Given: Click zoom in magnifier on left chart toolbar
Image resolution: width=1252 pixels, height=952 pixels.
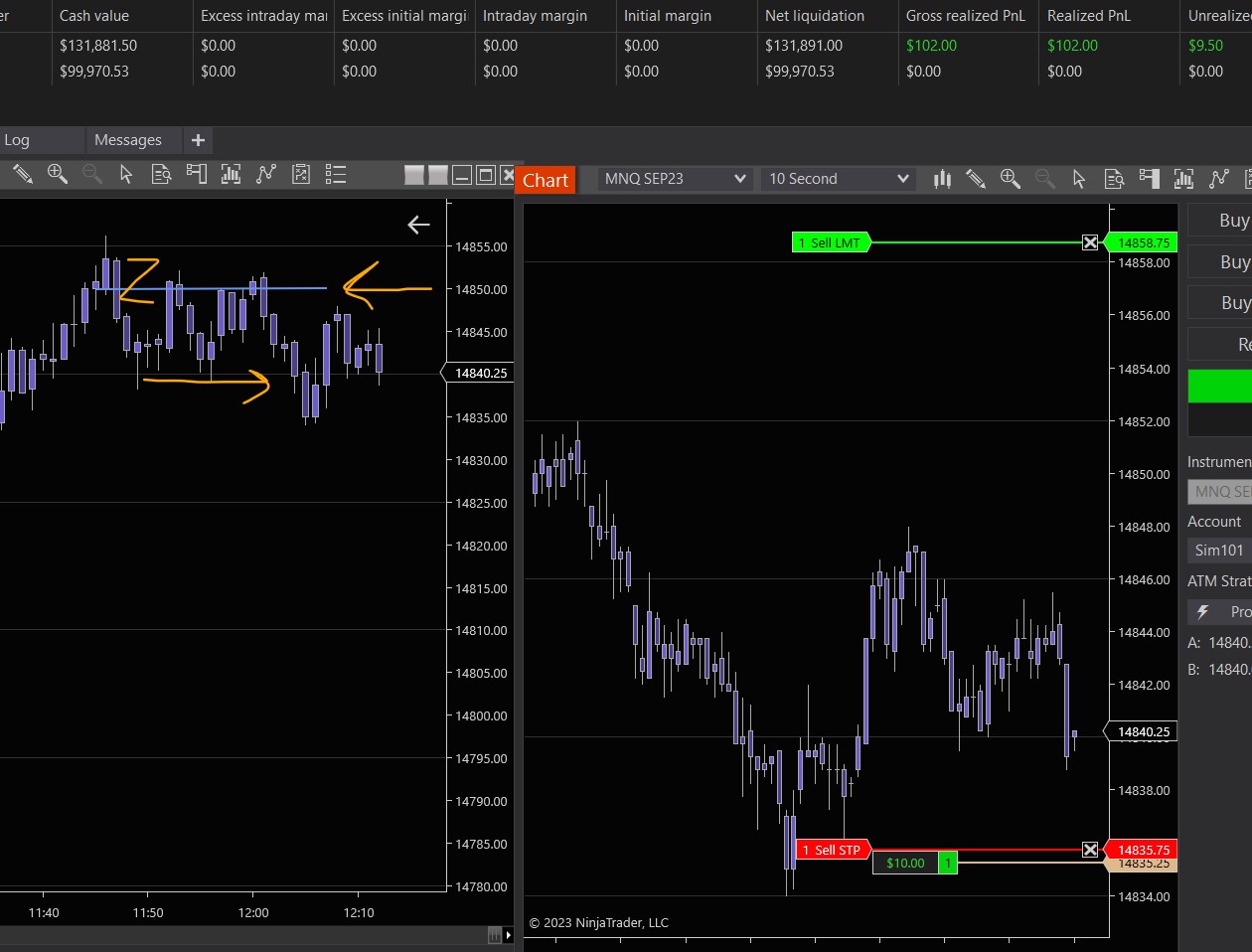Looking at the screenshot, I should click(58, 174).
